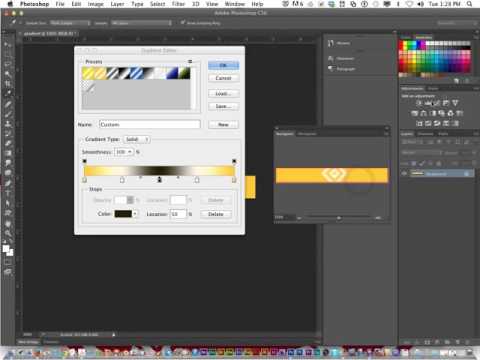Select the Move tool
The image size is (480, 360).
(x=8, y=44)
